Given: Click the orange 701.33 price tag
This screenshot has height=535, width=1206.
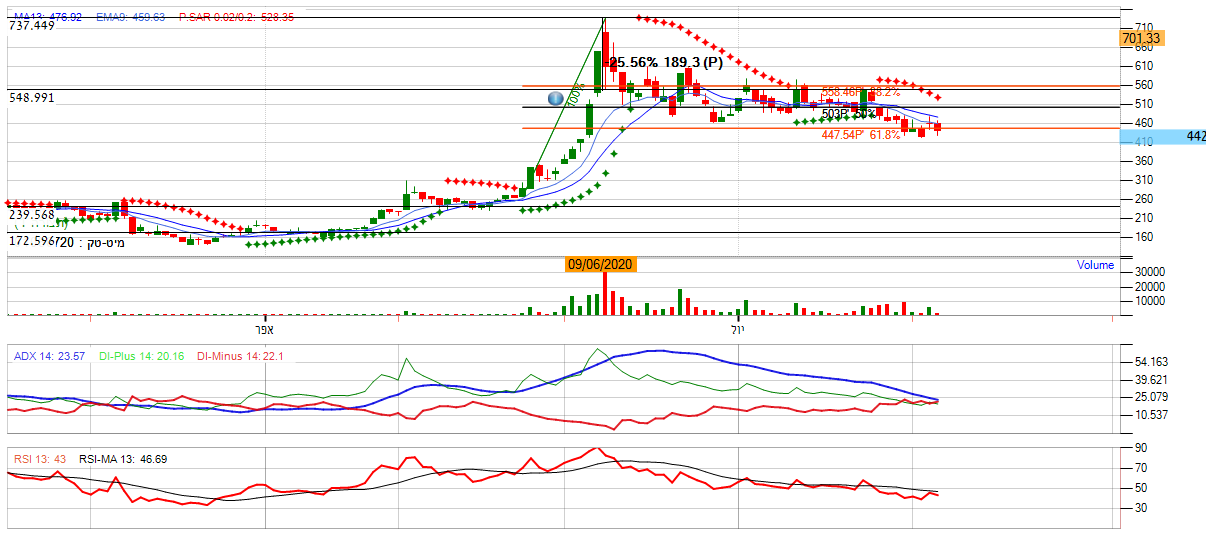Looking at the screenshot, I should (x=1141, y=38).
